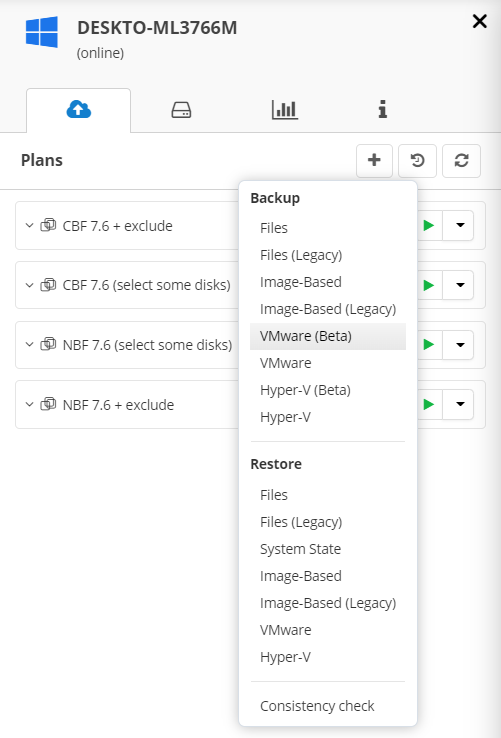Image resolution: width=501 pixels, height=738 pixels.
Task: Run the NBF 7.6 + exclude plan
Action: click(x=429, y=404)
